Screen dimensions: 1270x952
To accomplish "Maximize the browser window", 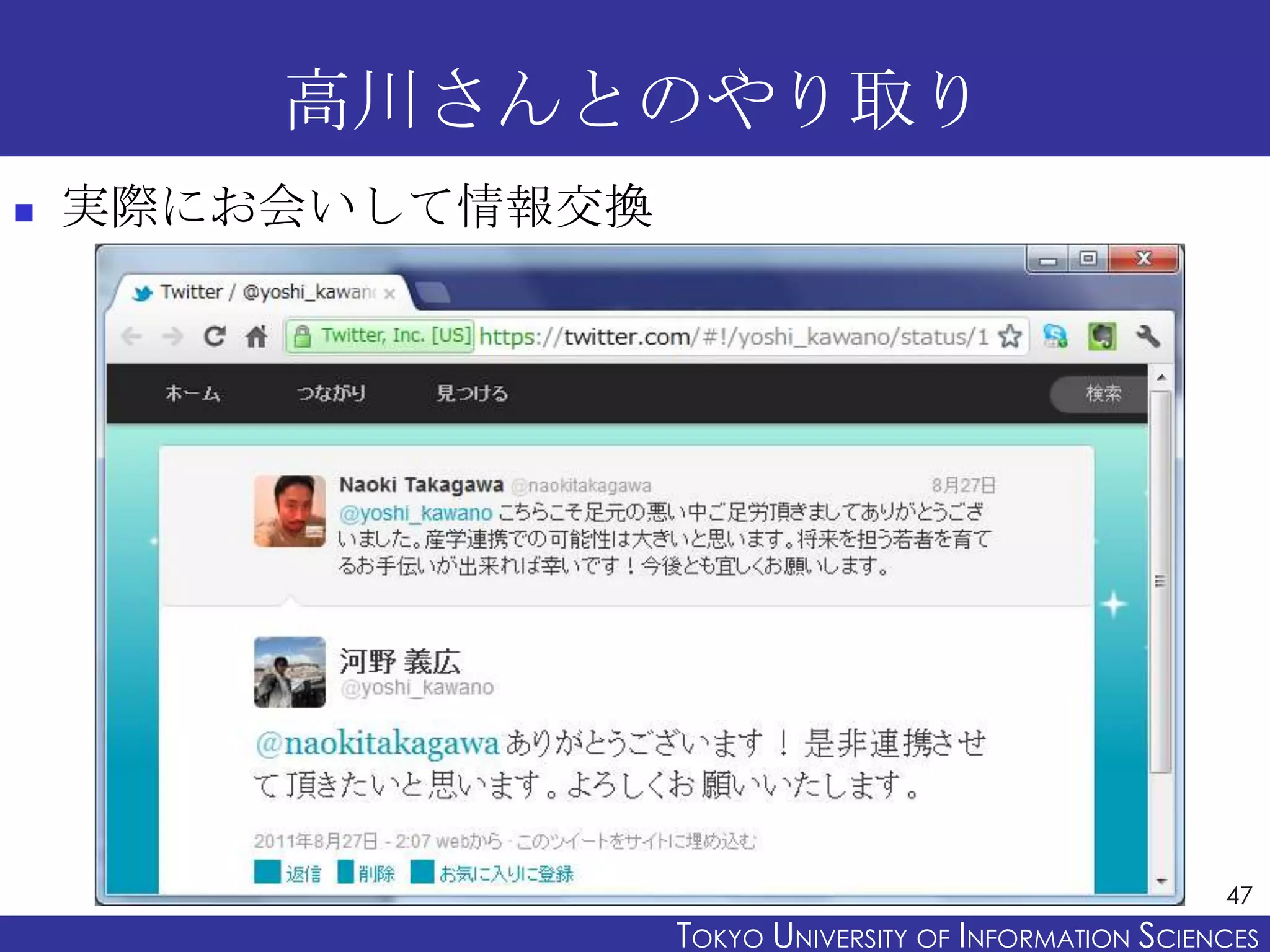I will pos(1088,259).
